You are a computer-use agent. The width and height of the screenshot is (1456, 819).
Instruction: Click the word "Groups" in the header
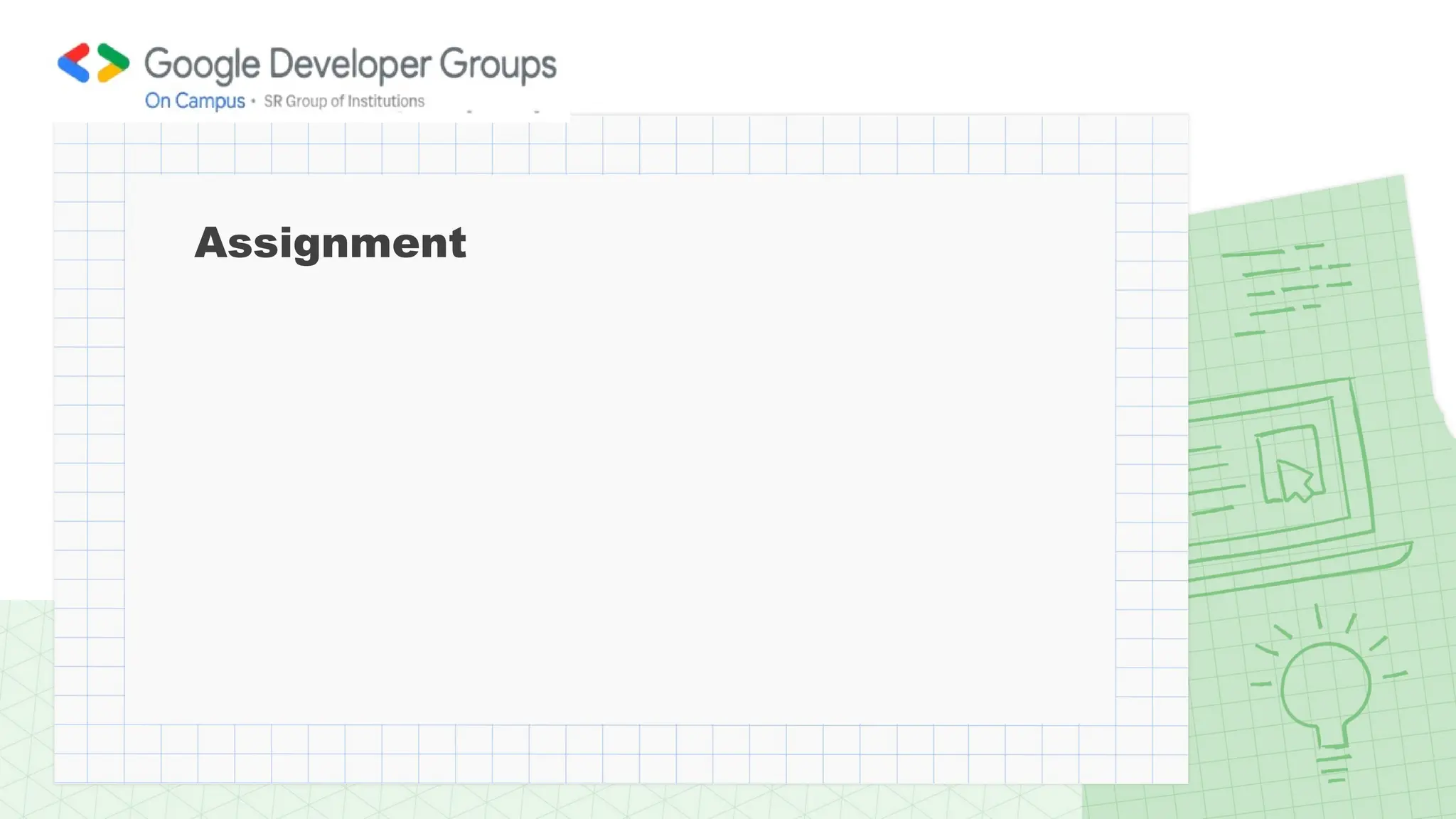click(x=497, y=65)
